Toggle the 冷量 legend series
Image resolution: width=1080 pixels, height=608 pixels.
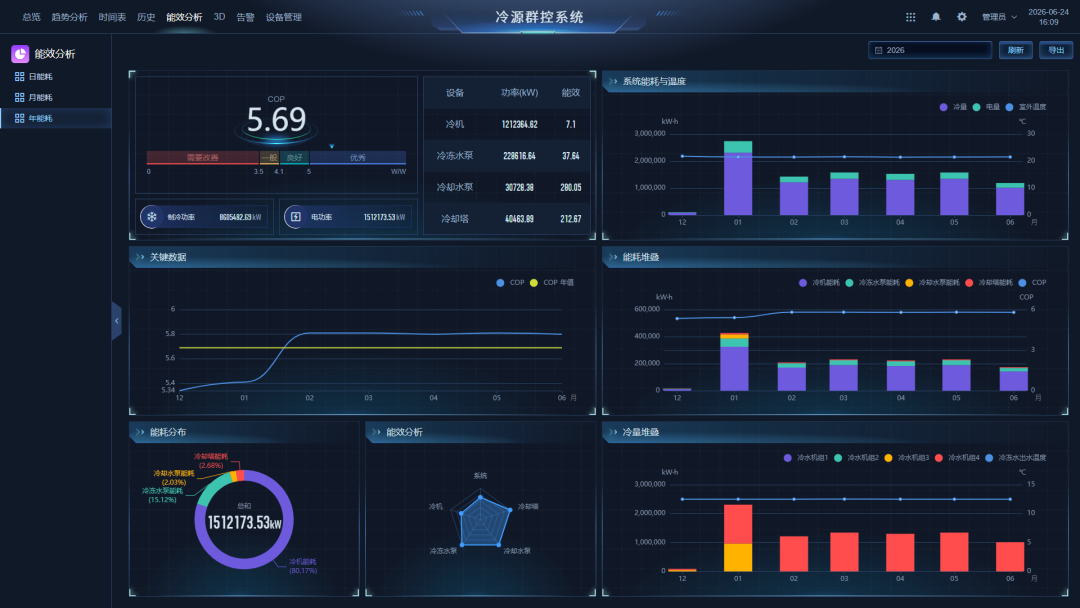pos(954,107)
